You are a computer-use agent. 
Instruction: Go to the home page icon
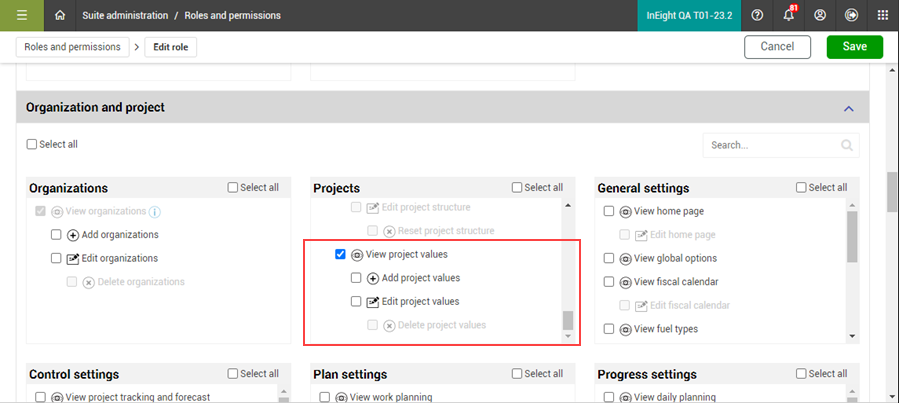(x=60, y=16)
